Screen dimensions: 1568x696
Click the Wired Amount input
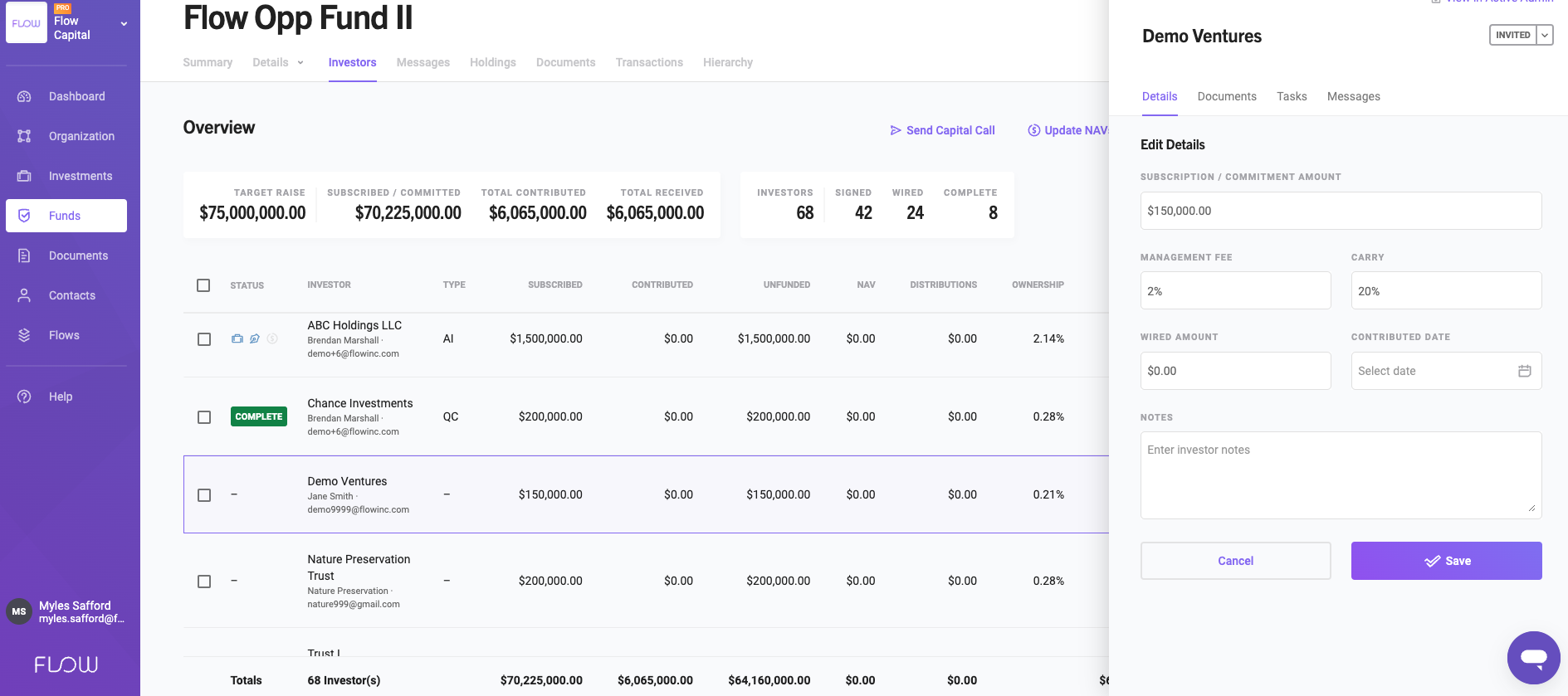click(1235, 371)
